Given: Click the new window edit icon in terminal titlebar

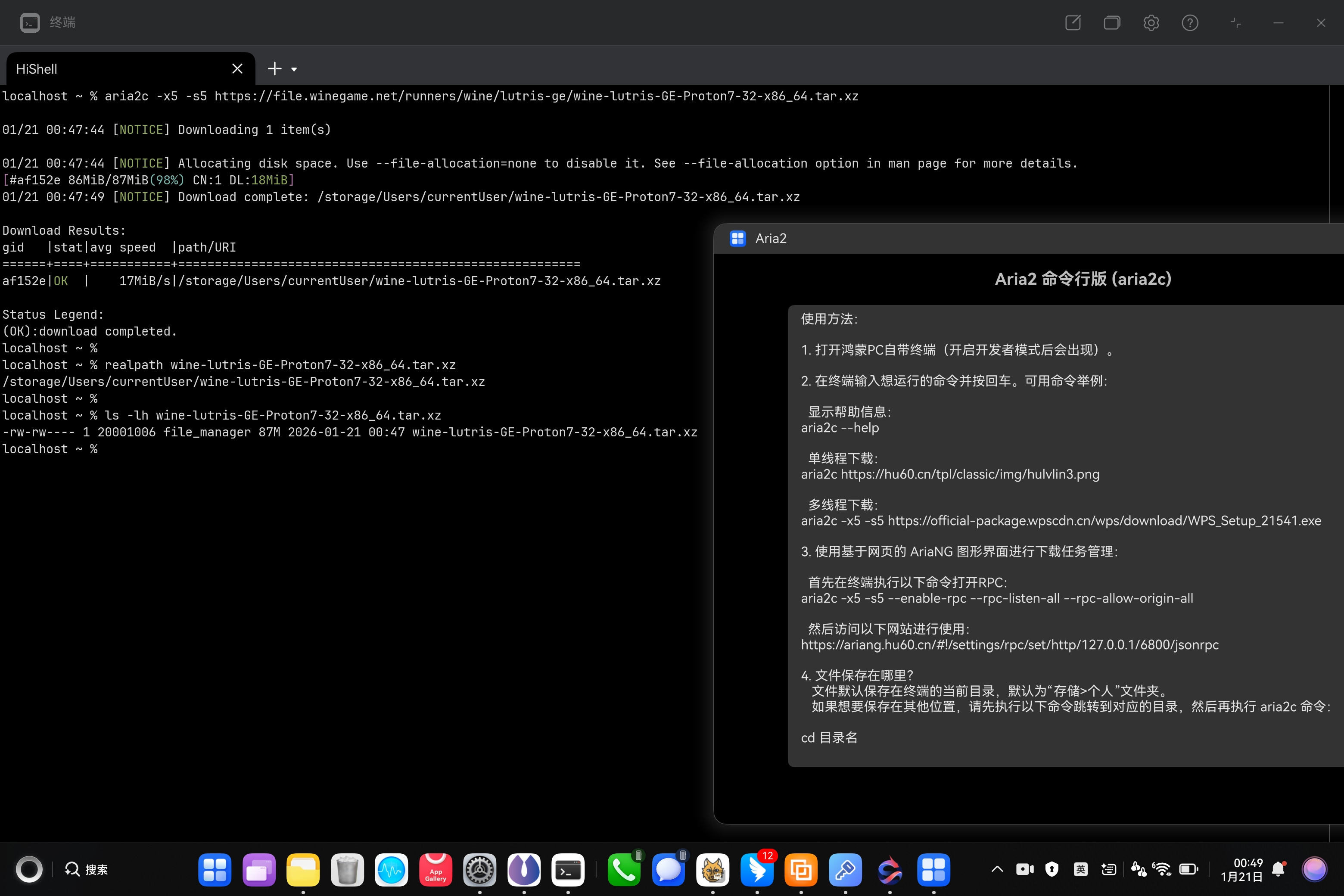Looking at the screenshot, I should coord(1073,23).
